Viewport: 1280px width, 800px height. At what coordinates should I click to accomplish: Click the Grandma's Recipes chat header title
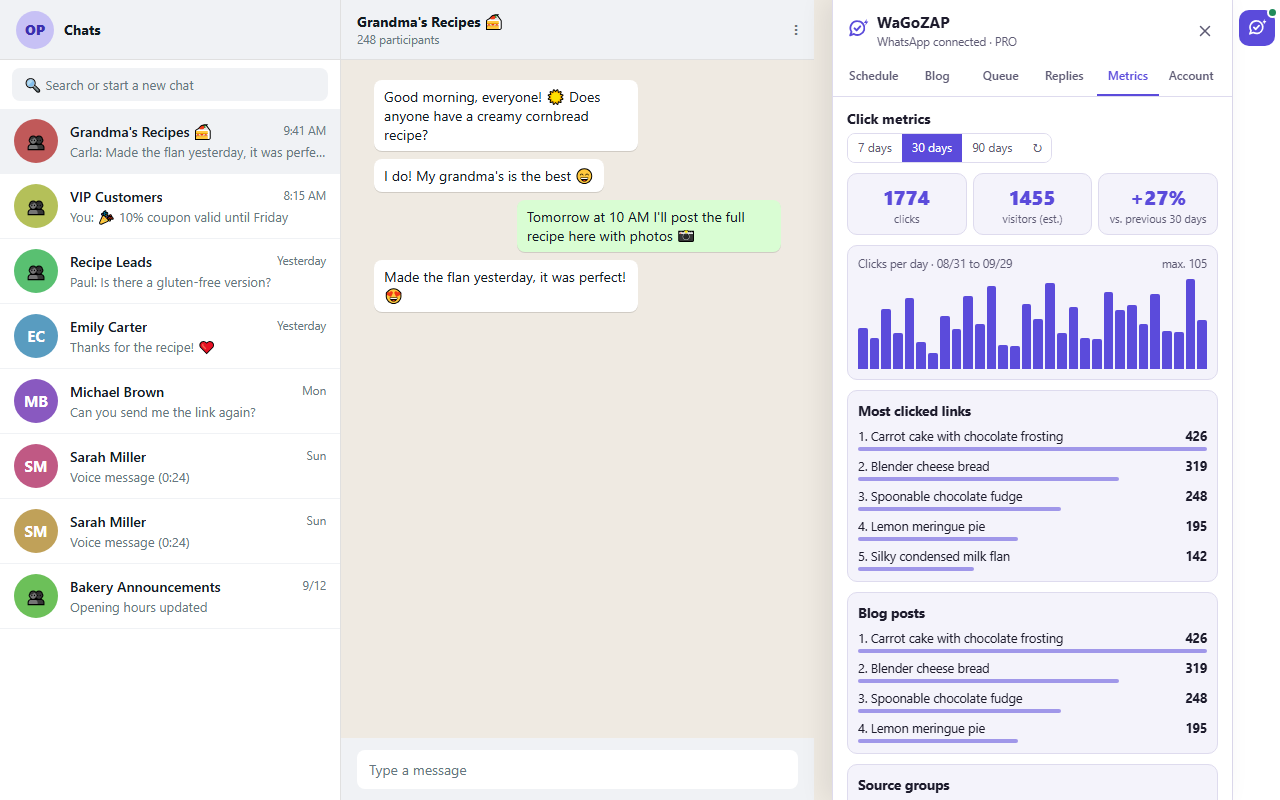point(430,21)
